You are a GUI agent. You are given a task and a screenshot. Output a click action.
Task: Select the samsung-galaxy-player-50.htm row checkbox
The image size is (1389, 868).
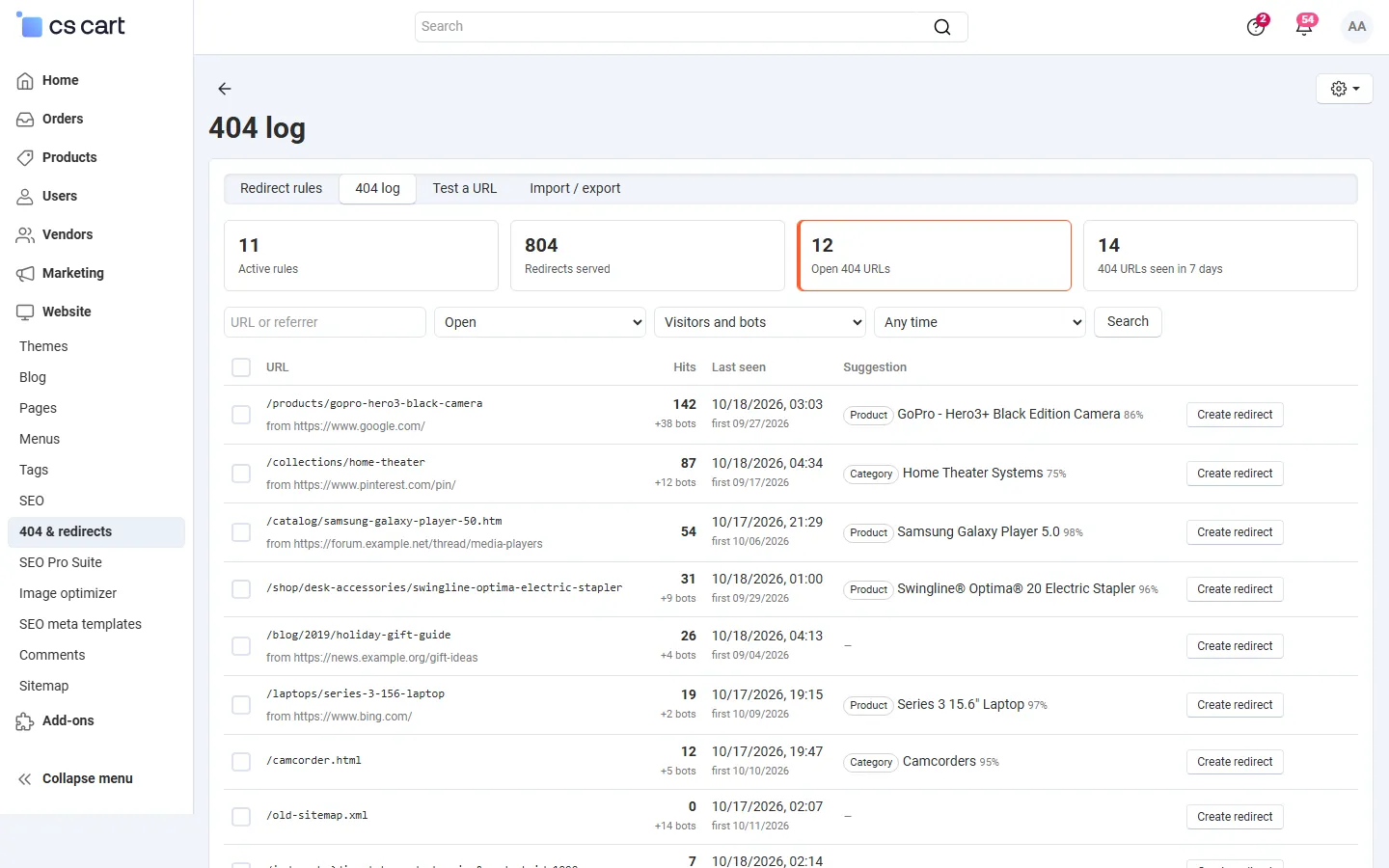pos(241,532)
